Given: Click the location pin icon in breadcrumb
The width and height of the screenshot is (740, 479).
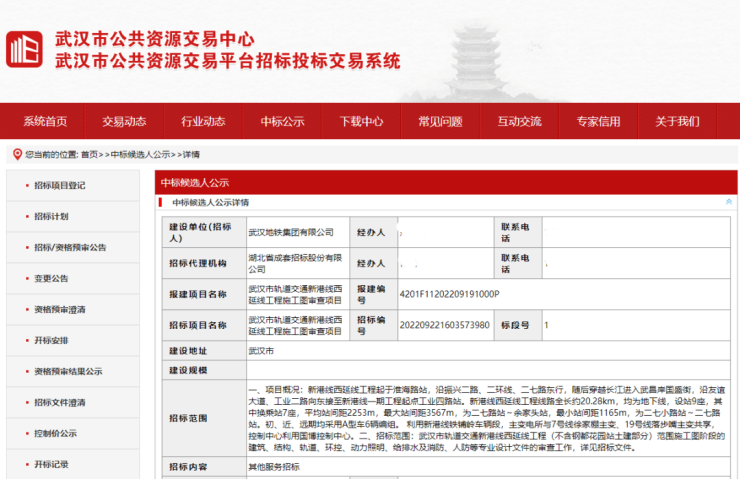Looking at the screenshot, I should 16,155.
